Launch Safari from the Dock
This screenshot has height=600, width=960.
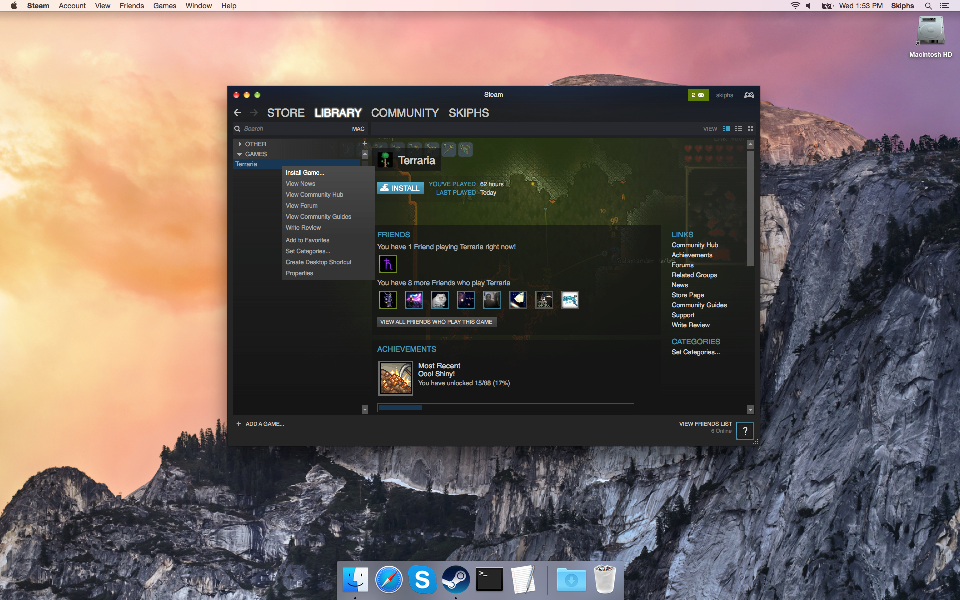tap(389, 579)
